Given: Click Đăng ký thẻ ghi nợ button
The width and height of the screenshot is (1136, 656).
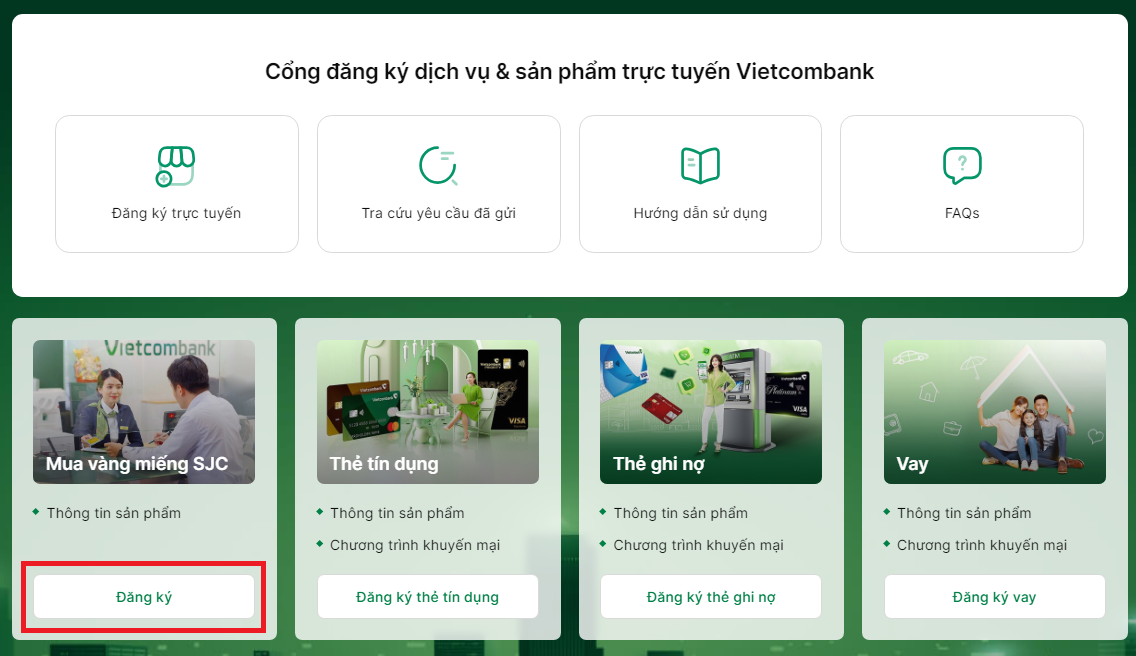Looking at the screenshot, I should coord(711,597).
